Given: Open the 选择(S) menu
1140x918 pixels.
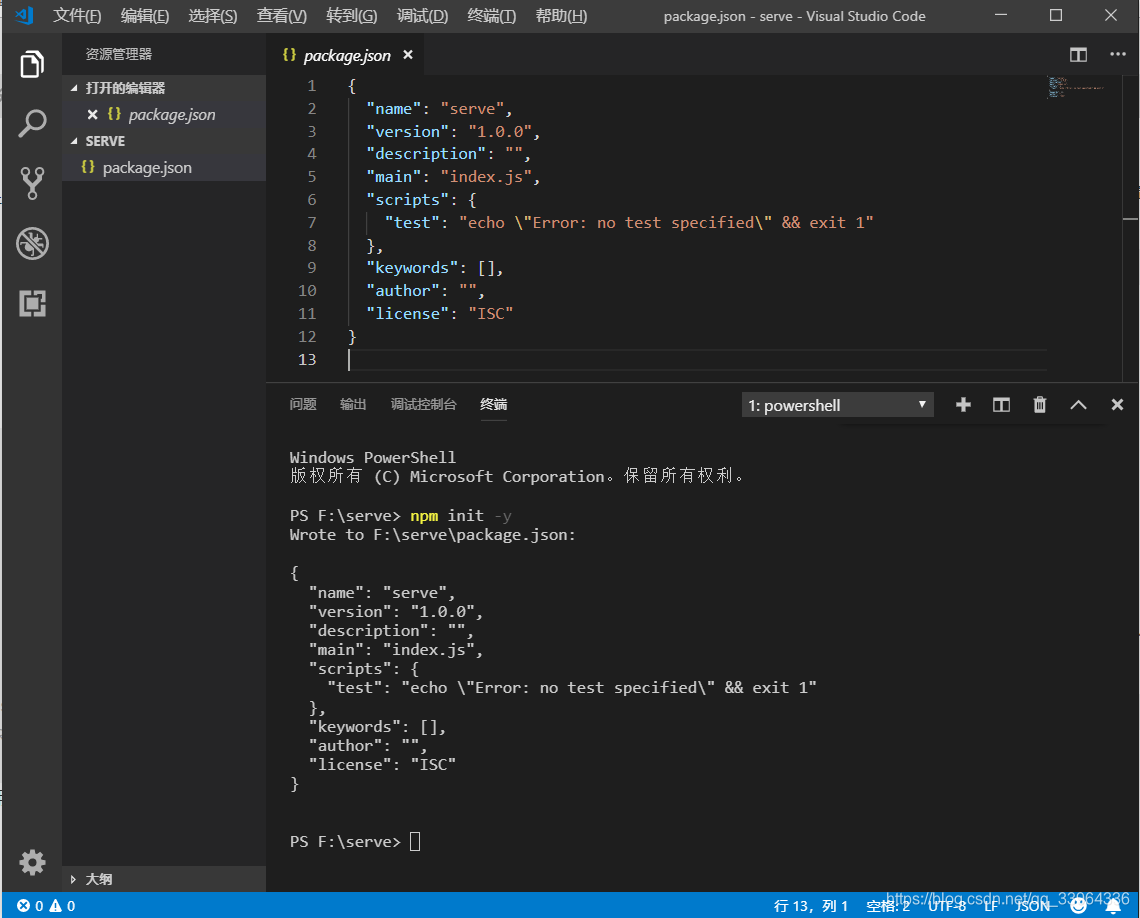Looking at the screenshot, I should [x=212, y=16].
